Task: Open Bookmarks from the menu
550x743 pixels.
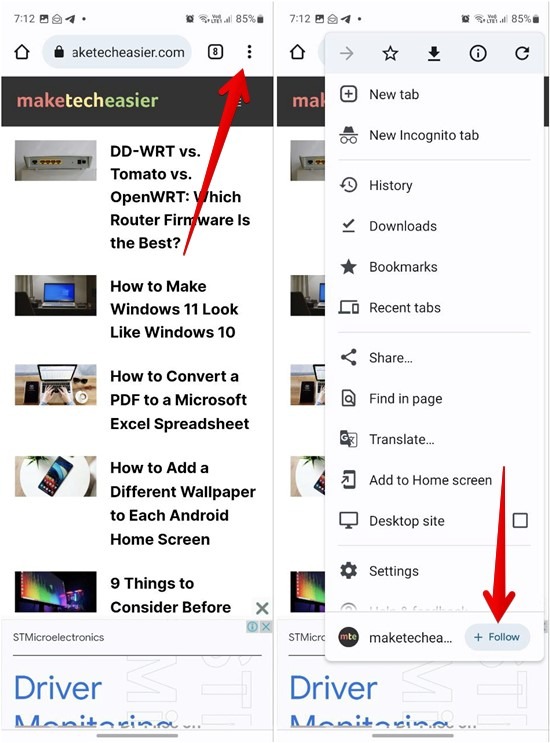Action: point(434,267)
